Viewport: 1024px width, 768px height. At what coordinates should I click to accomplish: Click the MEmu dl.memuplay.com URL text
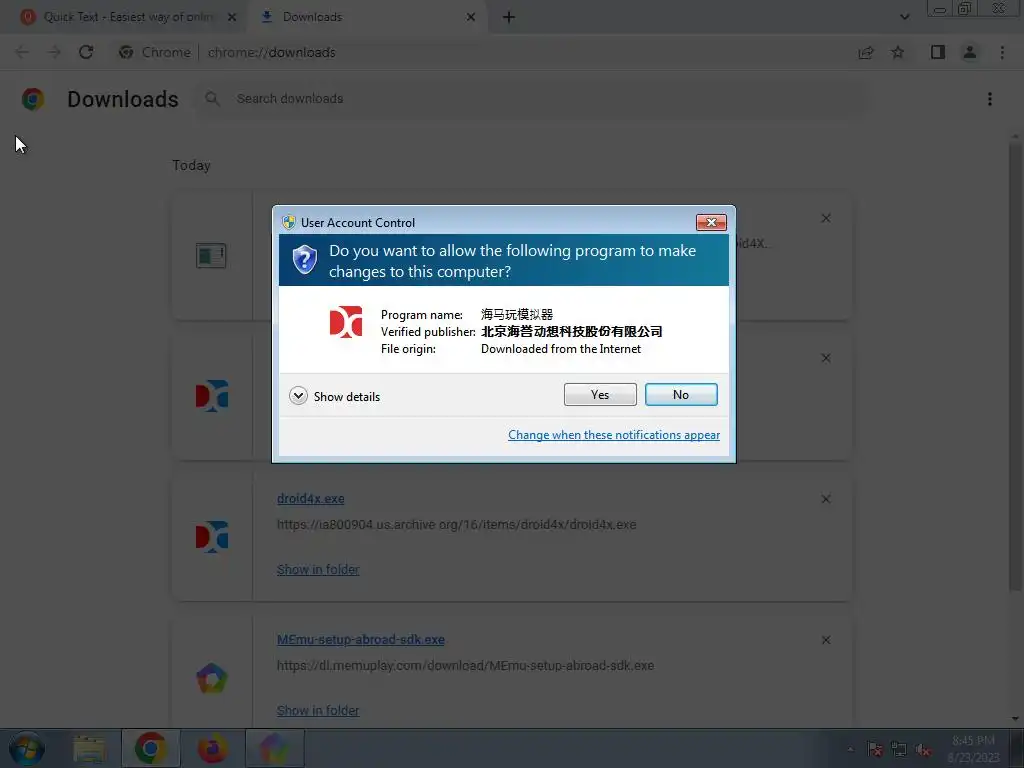465,665
